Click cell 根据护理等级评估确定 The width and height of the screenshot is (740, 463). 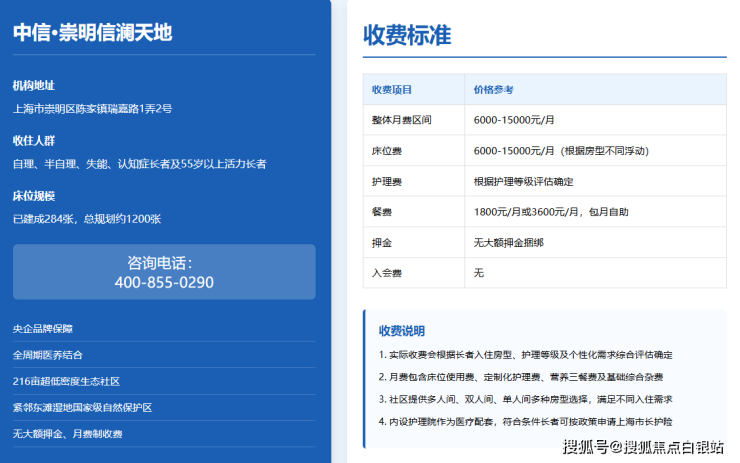tap(596, 181)
